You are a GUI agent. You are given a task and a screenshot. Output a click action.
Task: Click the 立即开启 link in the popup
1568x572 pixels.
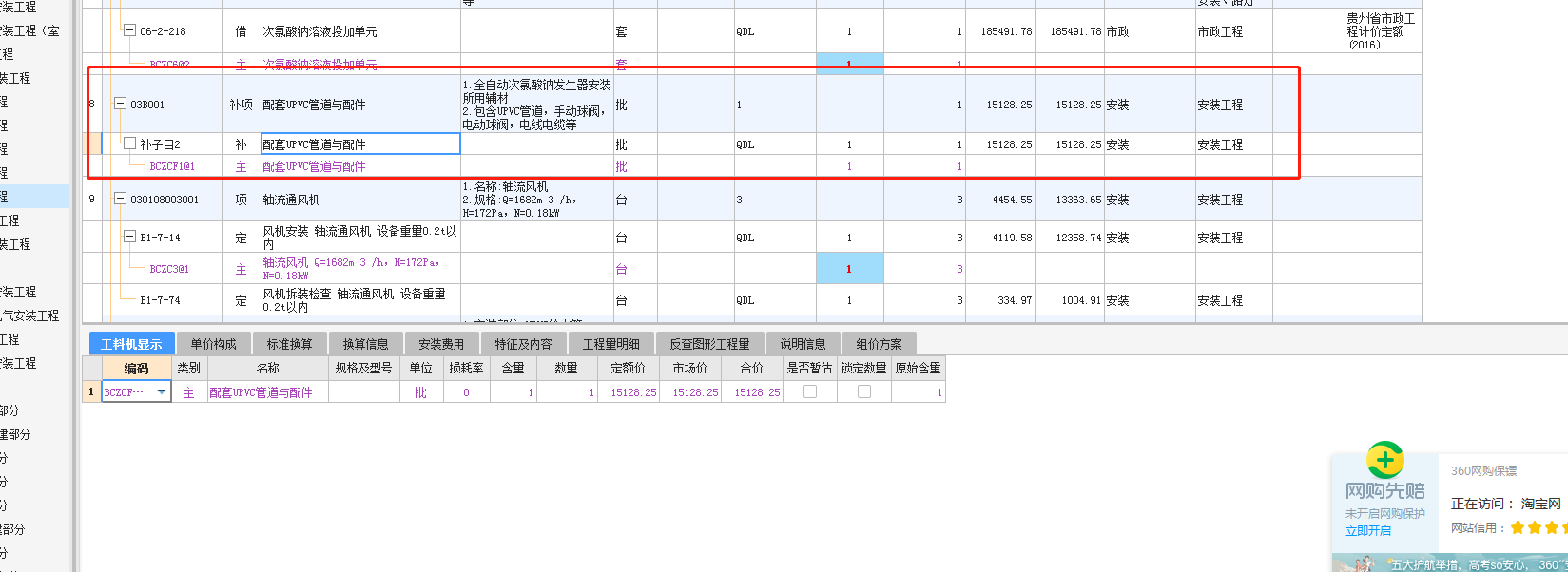(x=1368, y=531)
